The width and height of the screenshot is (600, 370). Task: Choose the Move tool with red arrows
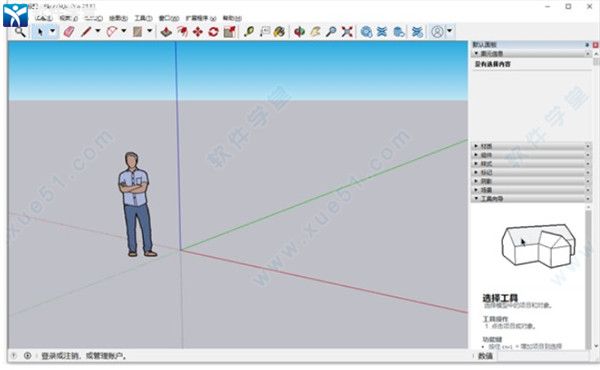pos(197,32)
